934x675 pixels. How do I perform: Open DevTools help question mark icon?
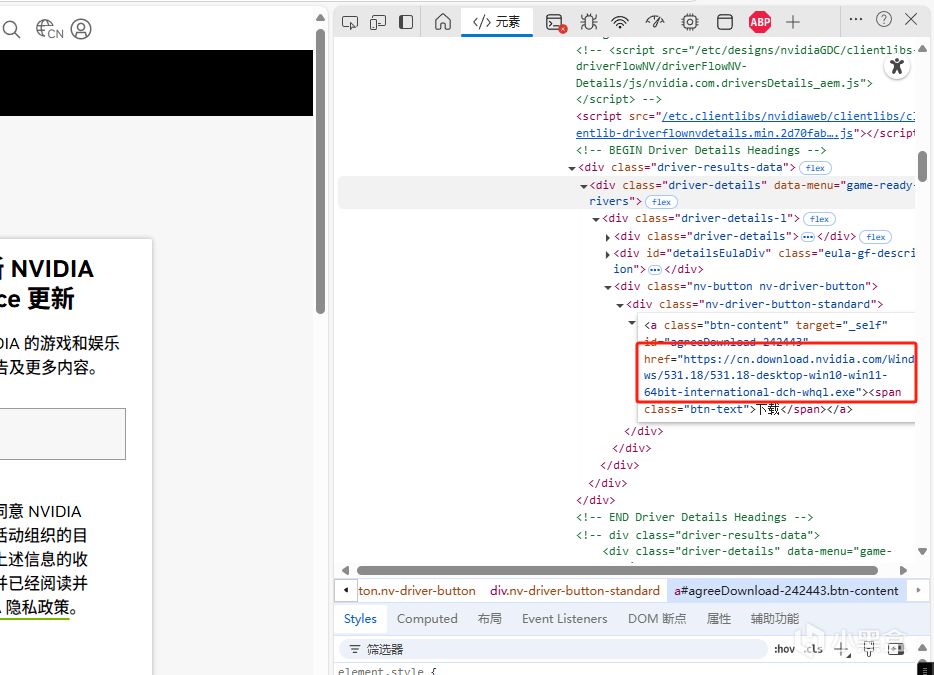pyautogui.click(x=884, y=19)
